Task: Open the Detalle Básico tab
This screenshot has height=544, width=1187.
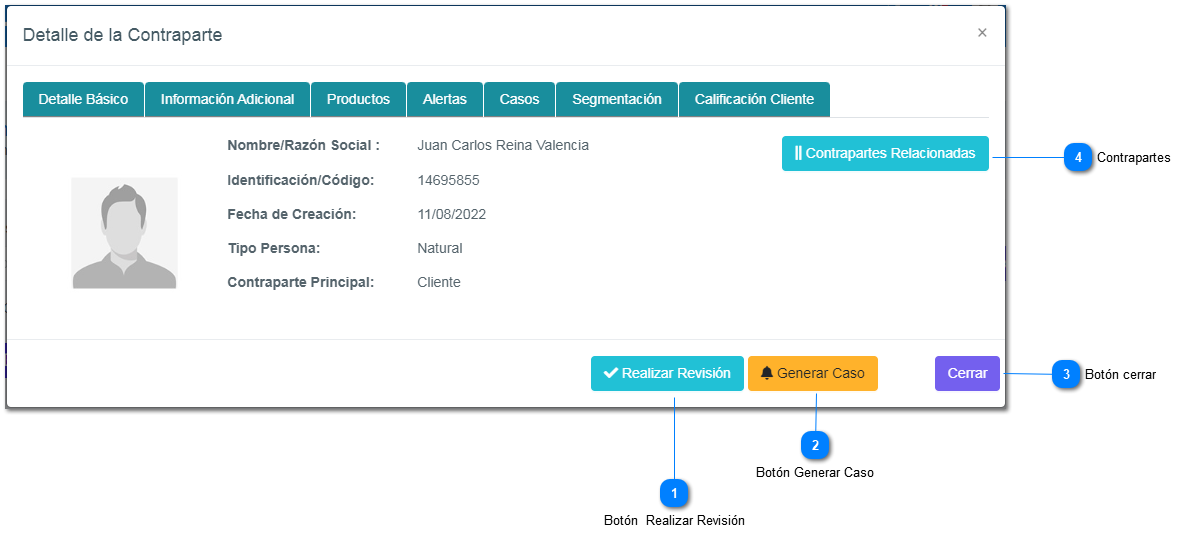Action: point(83,100)
